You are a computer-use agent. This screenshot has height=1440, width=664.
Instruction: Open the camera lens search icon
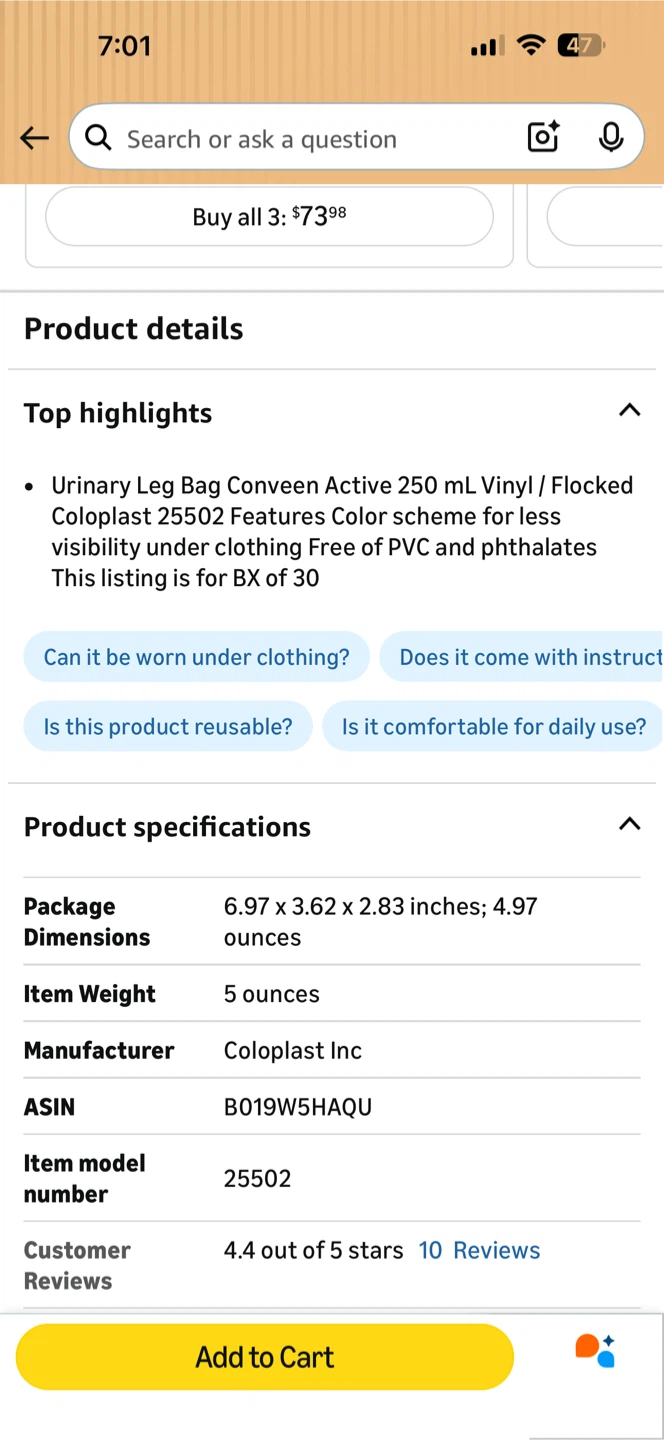click(543, 137)
